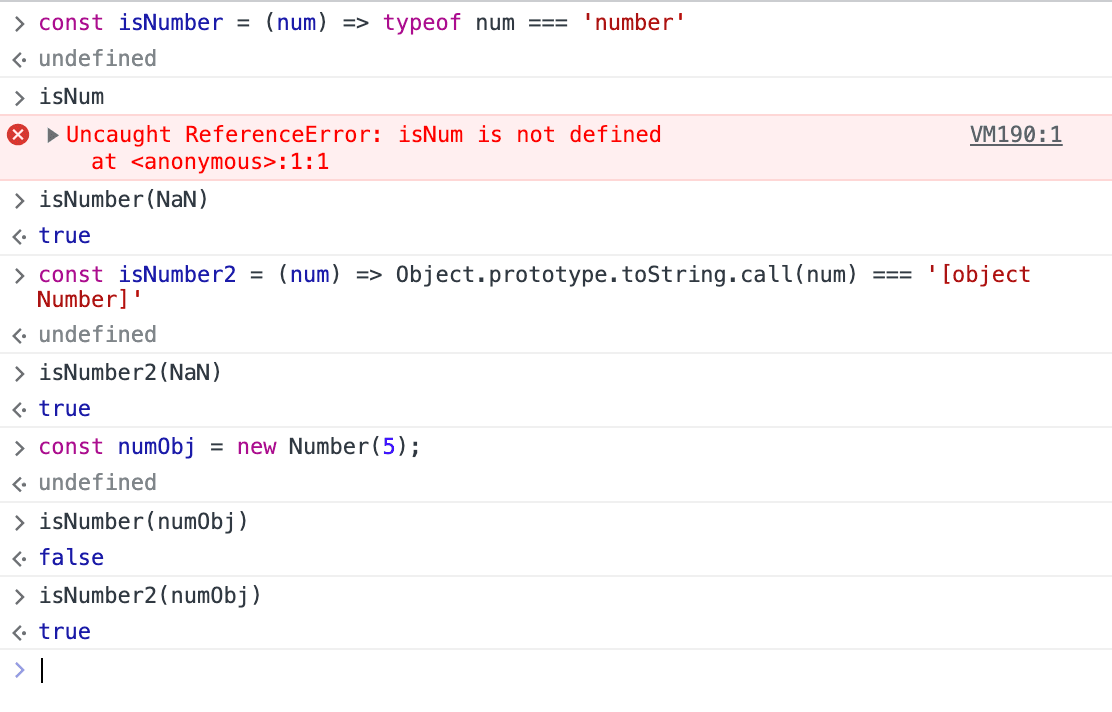
Task: Click the output arrow next to 'false'
Action: pos(18,558)
